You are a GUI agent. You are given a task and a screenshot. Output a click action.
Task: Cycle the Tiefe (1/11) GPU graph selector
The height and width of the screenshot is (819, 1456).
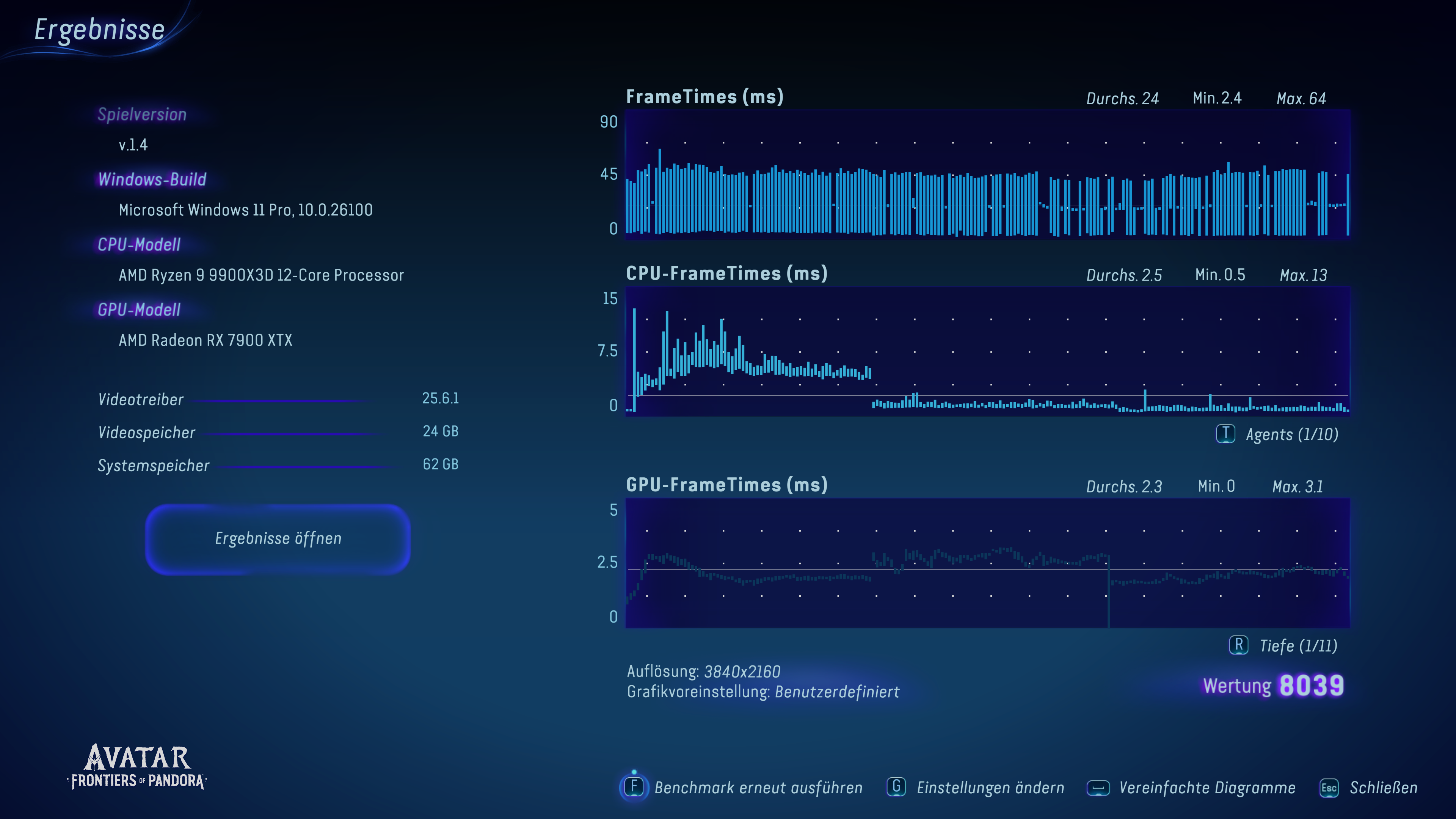[x=1298, y=645]
